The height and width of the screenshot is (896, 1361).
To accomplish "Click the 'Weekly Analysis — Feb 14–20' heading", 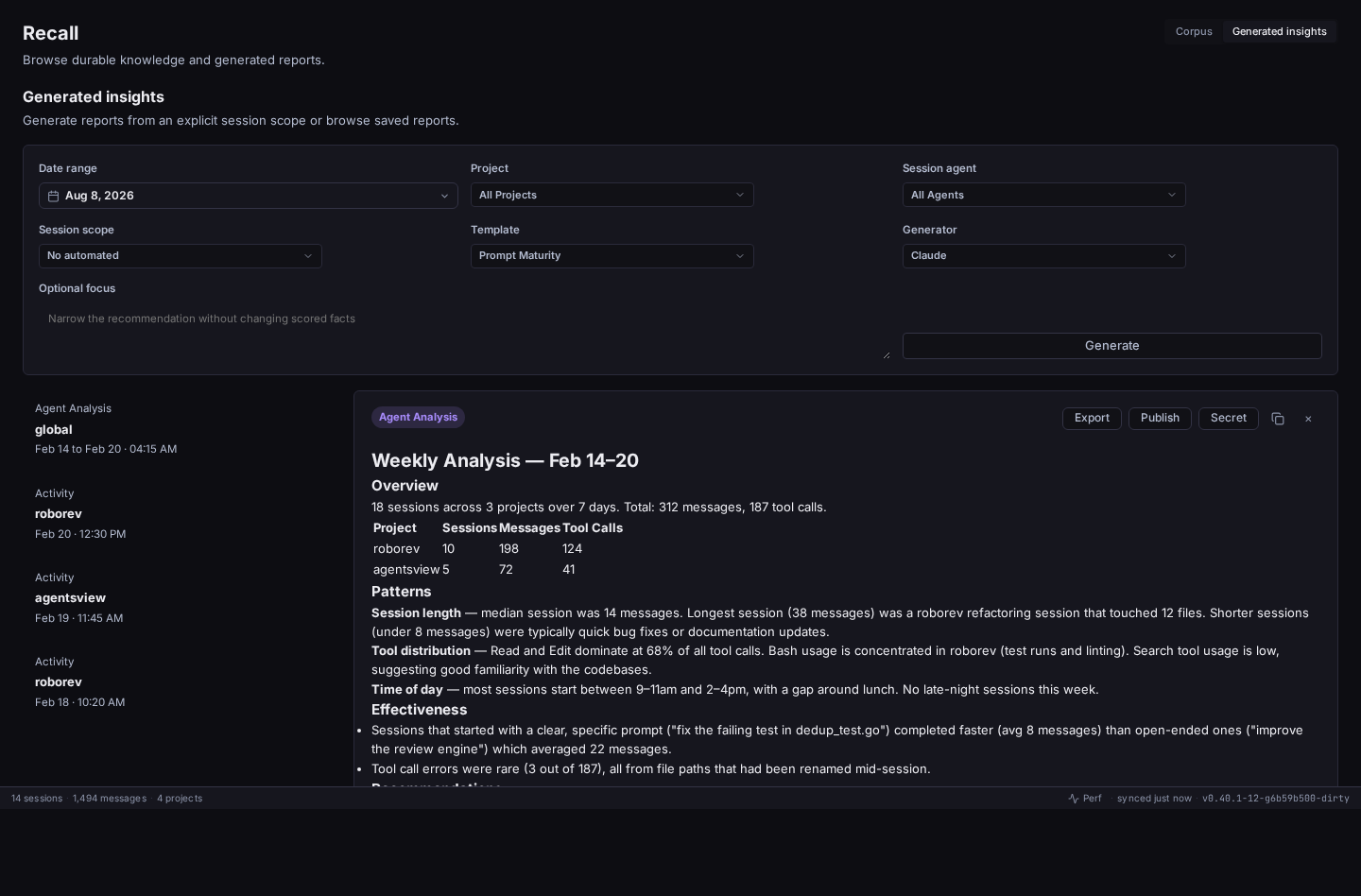I will pos(505,460).
